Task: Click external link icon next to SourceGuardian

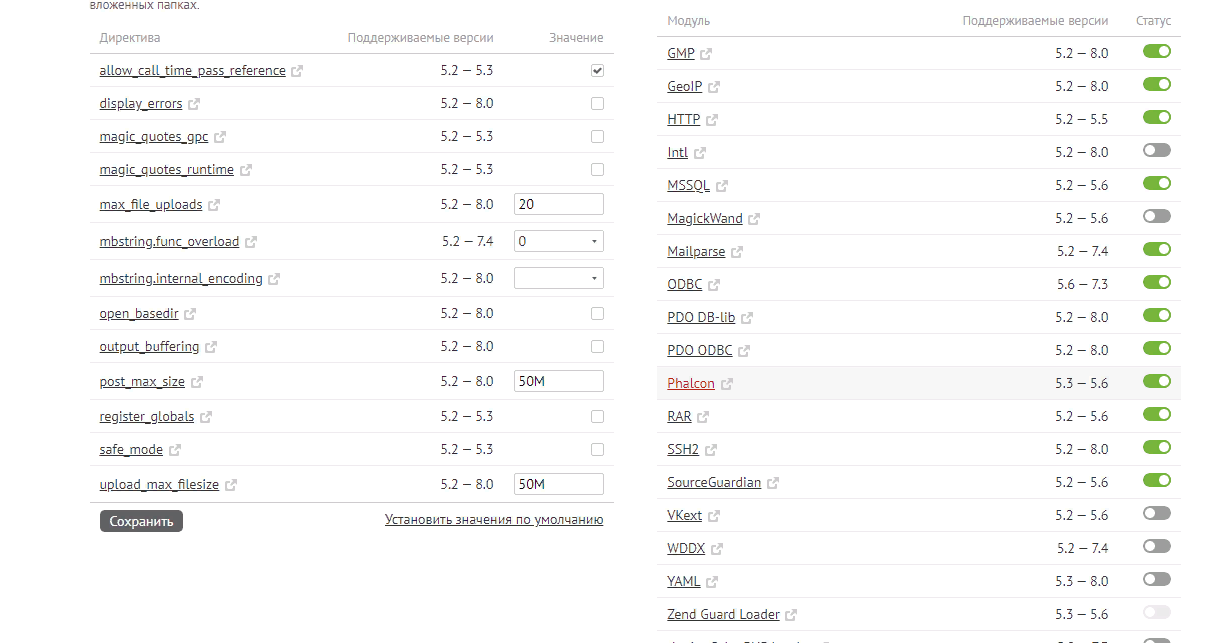Action: point(773,483)
